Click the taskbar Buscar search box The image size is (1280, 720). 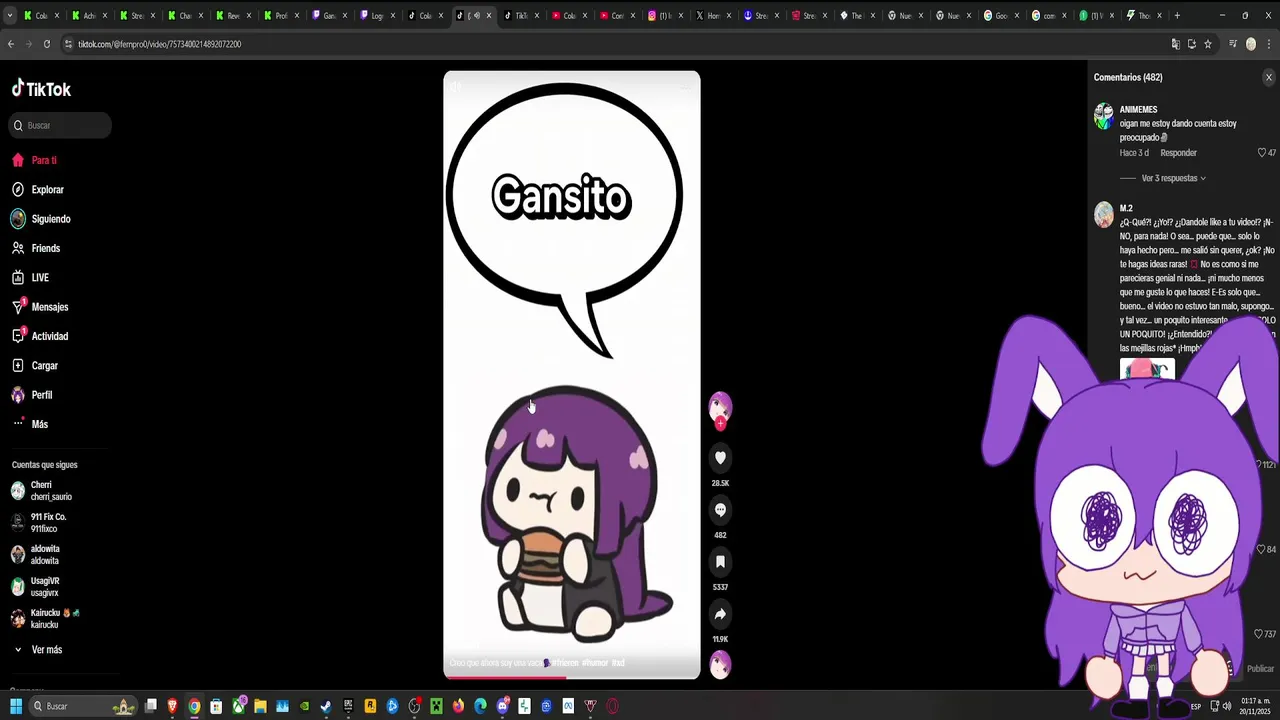coord(83,706)
